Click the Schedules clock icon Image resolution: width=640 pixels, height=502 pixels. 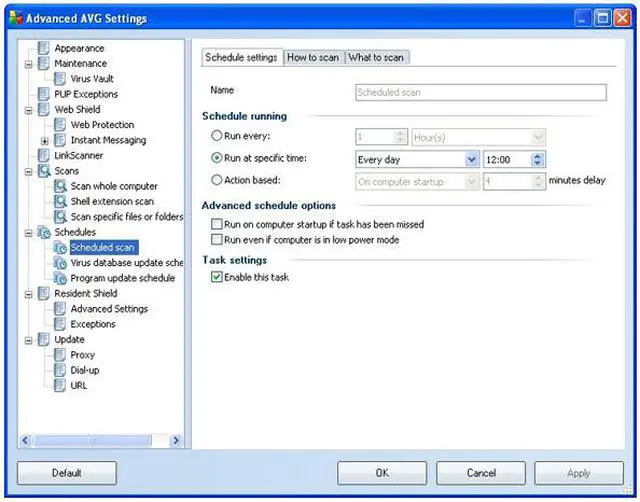click(x=44, y=232)
